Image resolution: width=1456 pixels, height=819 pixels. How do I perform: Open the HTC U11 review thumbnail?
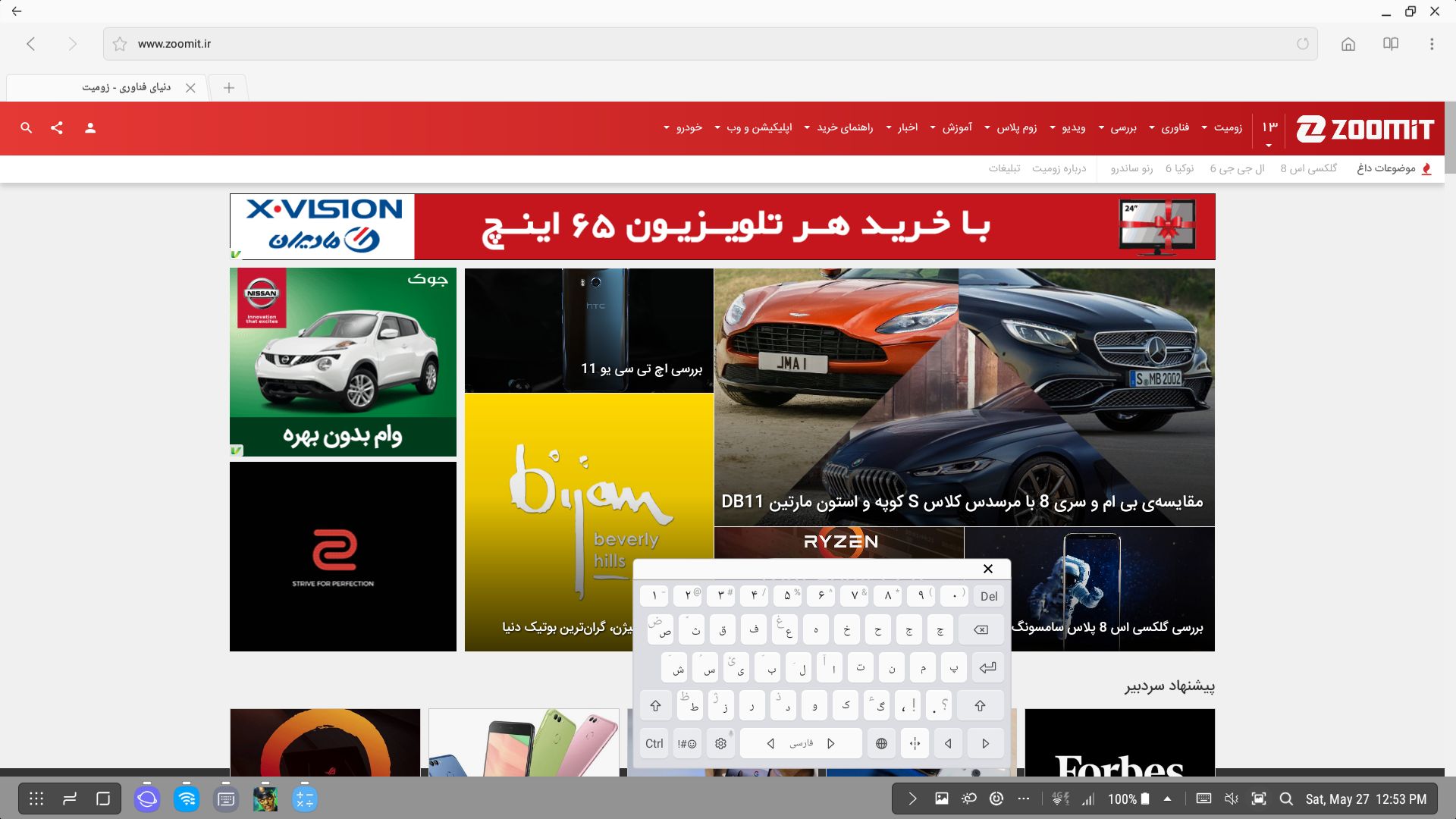coord(589,331)
